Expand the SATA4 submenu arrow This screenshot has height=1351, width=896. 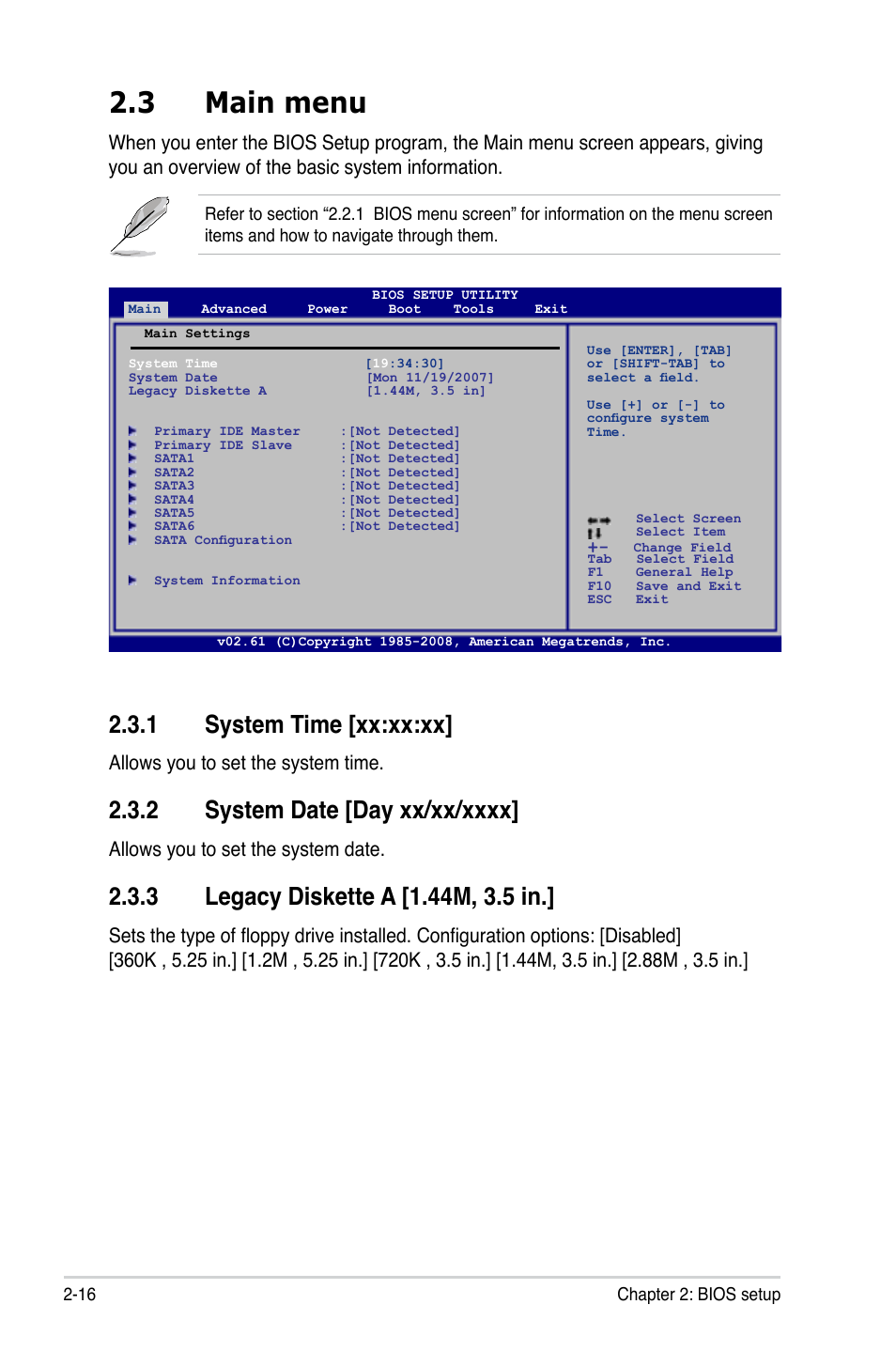tap(132, 500)
